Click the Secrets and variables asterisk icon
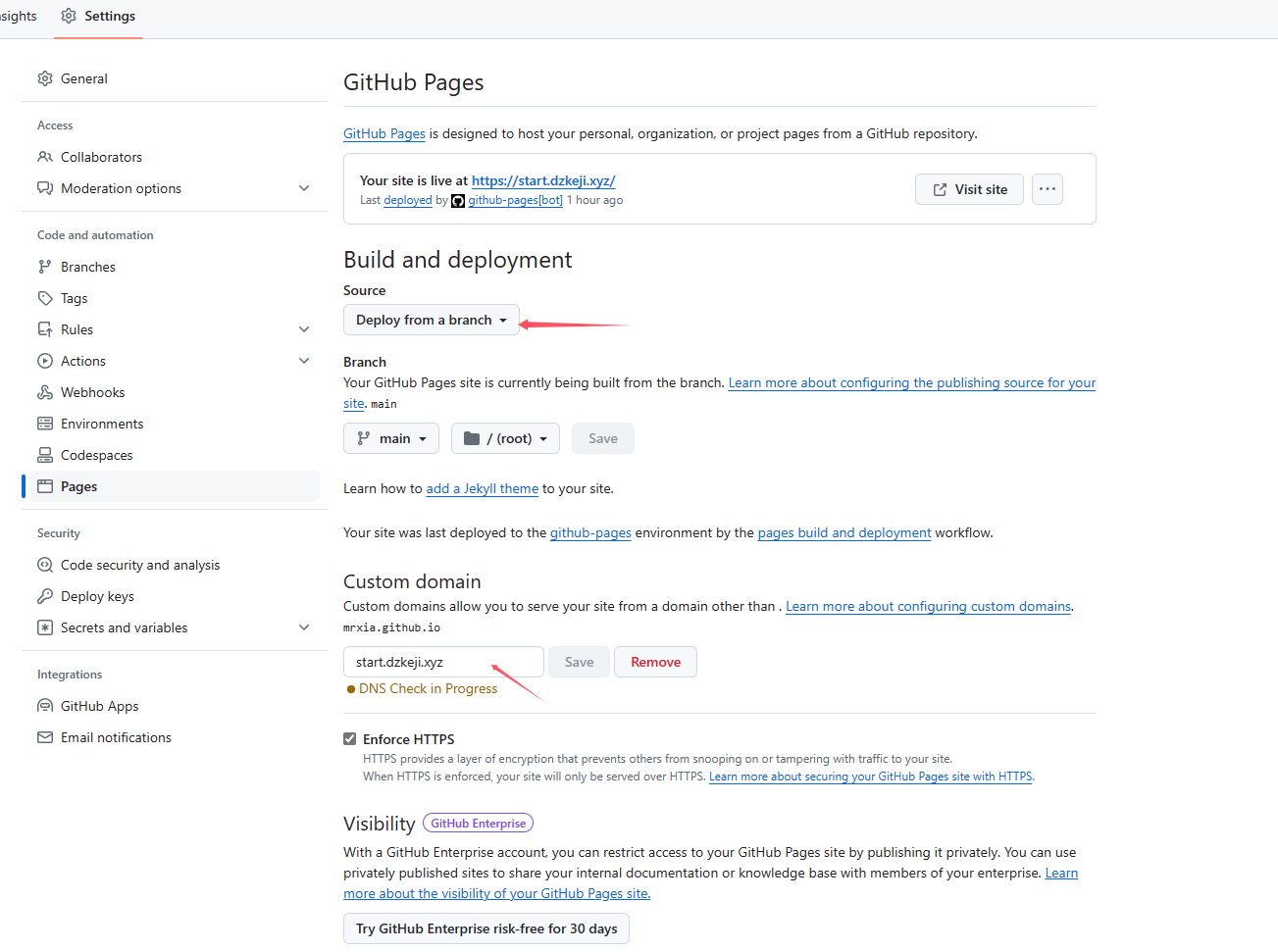 45,627
